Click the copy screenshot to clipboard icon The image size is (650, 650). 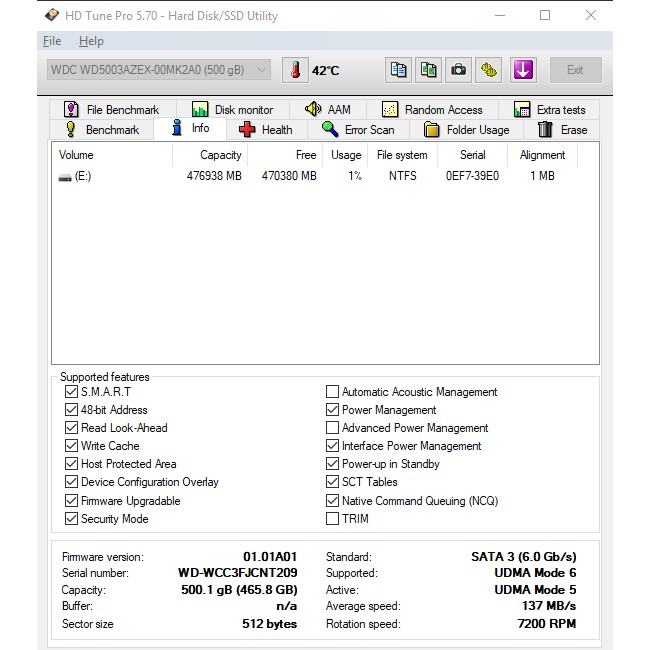(x=428, y=70)
